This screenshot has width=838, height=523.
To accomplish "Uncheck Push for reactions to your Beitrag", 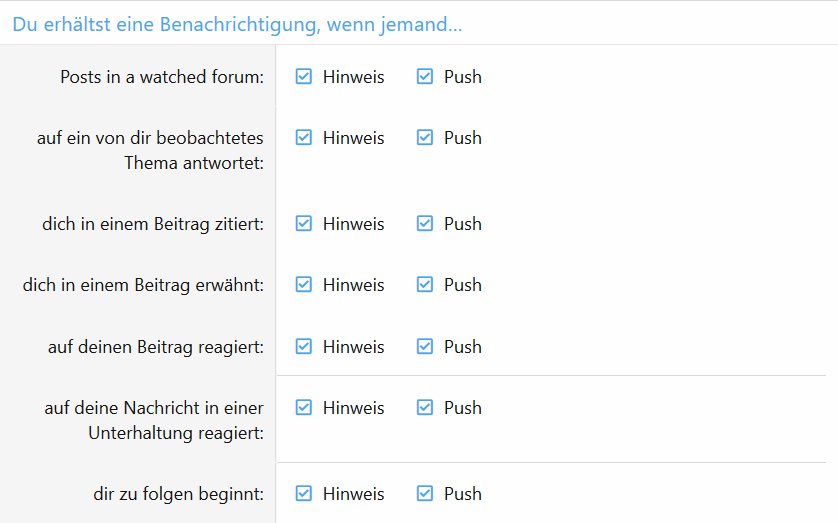I will pos(425,347).
